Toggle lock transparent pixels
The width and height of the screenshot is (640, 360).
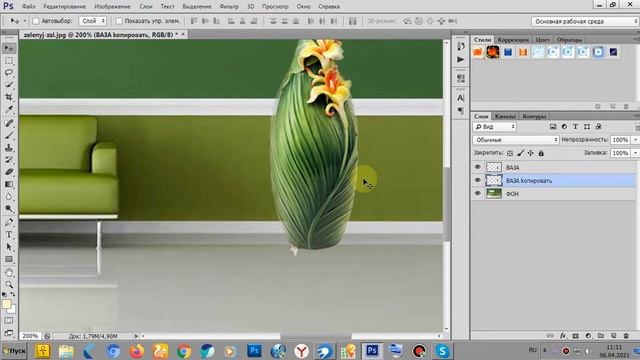(x=510, y=153)
